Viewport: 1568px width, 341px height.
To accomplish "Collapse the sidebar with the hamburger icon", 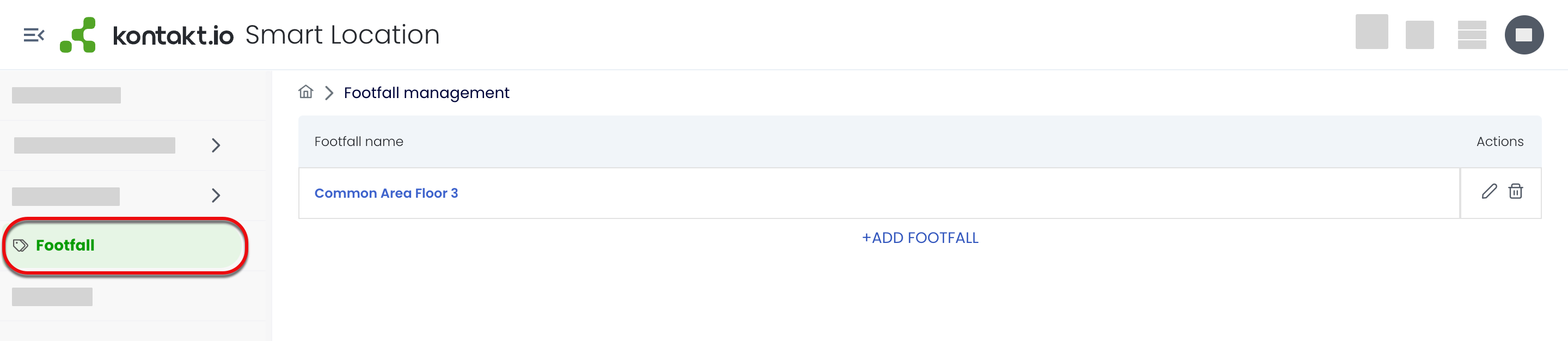I will 33,35.
